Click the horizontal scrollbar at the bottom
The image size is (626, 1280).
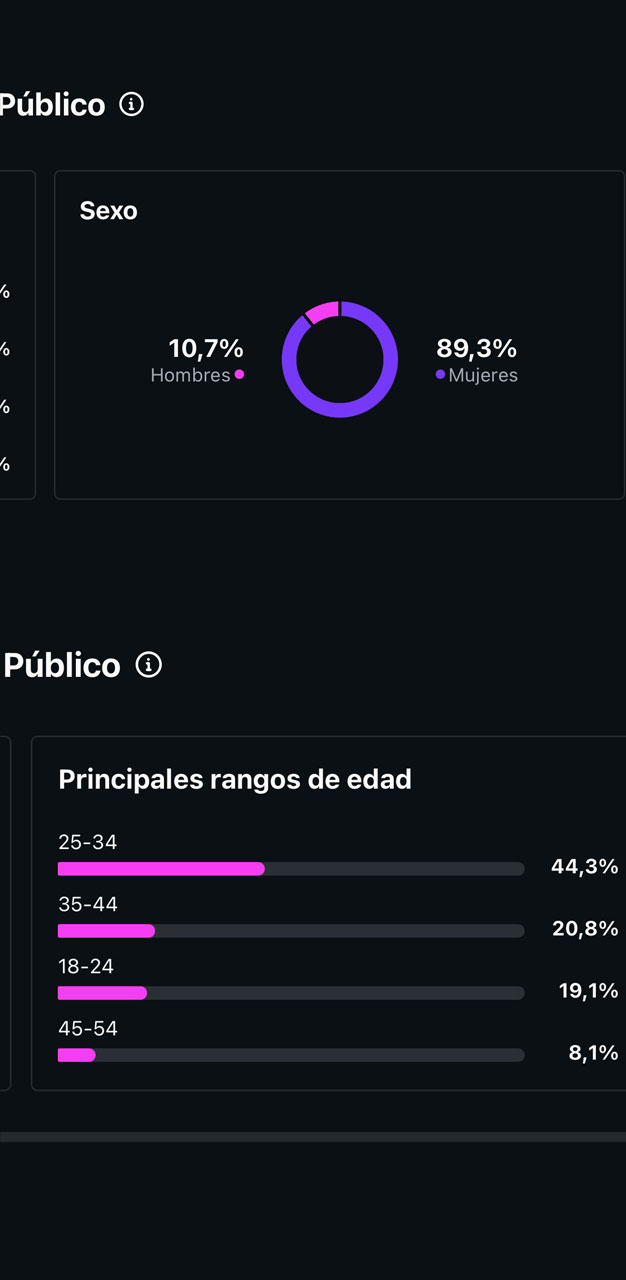313,1137
